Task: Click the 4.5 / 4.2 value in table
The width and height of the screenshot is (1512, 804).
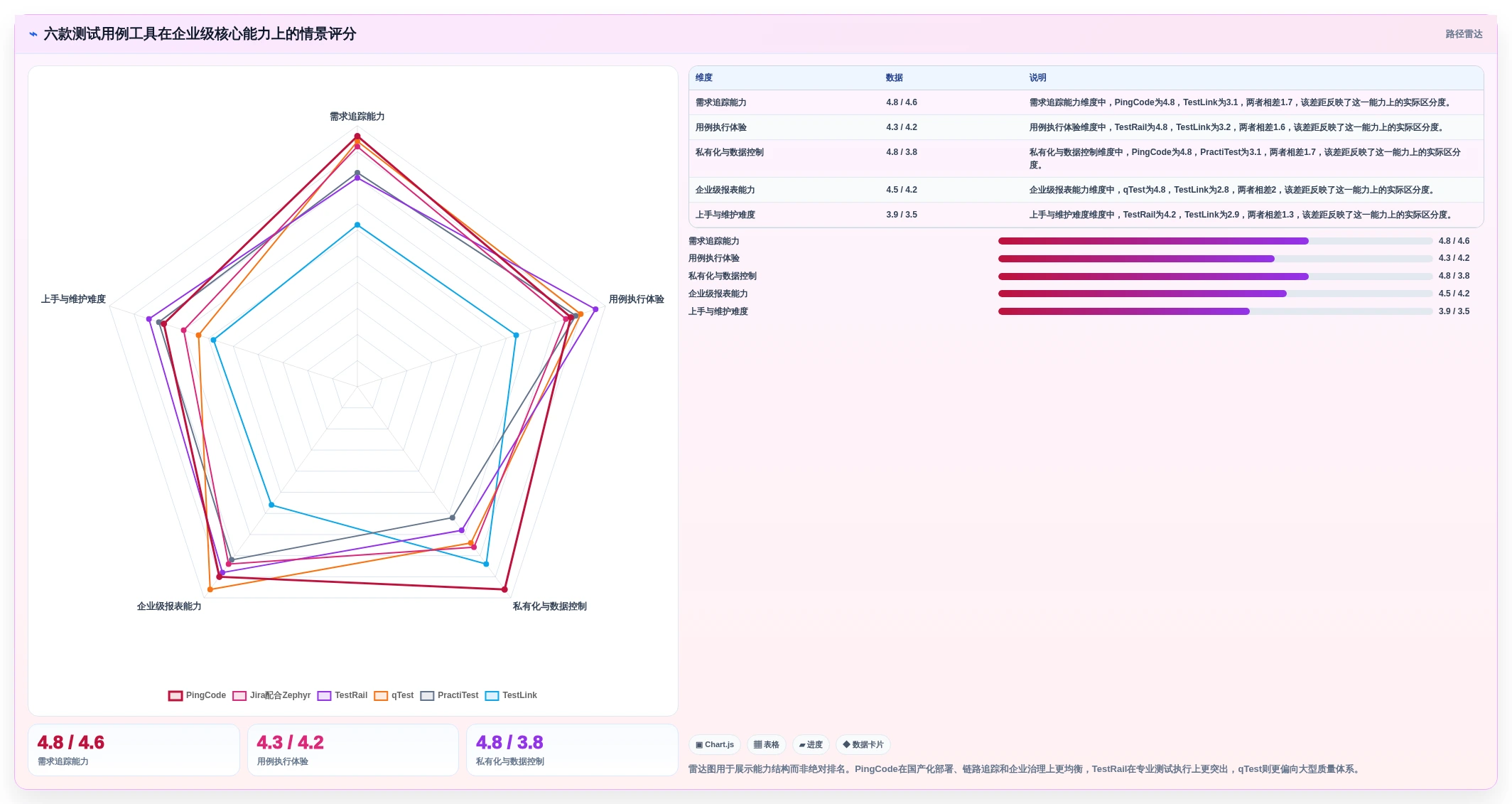Action: [x=902, y=191]
